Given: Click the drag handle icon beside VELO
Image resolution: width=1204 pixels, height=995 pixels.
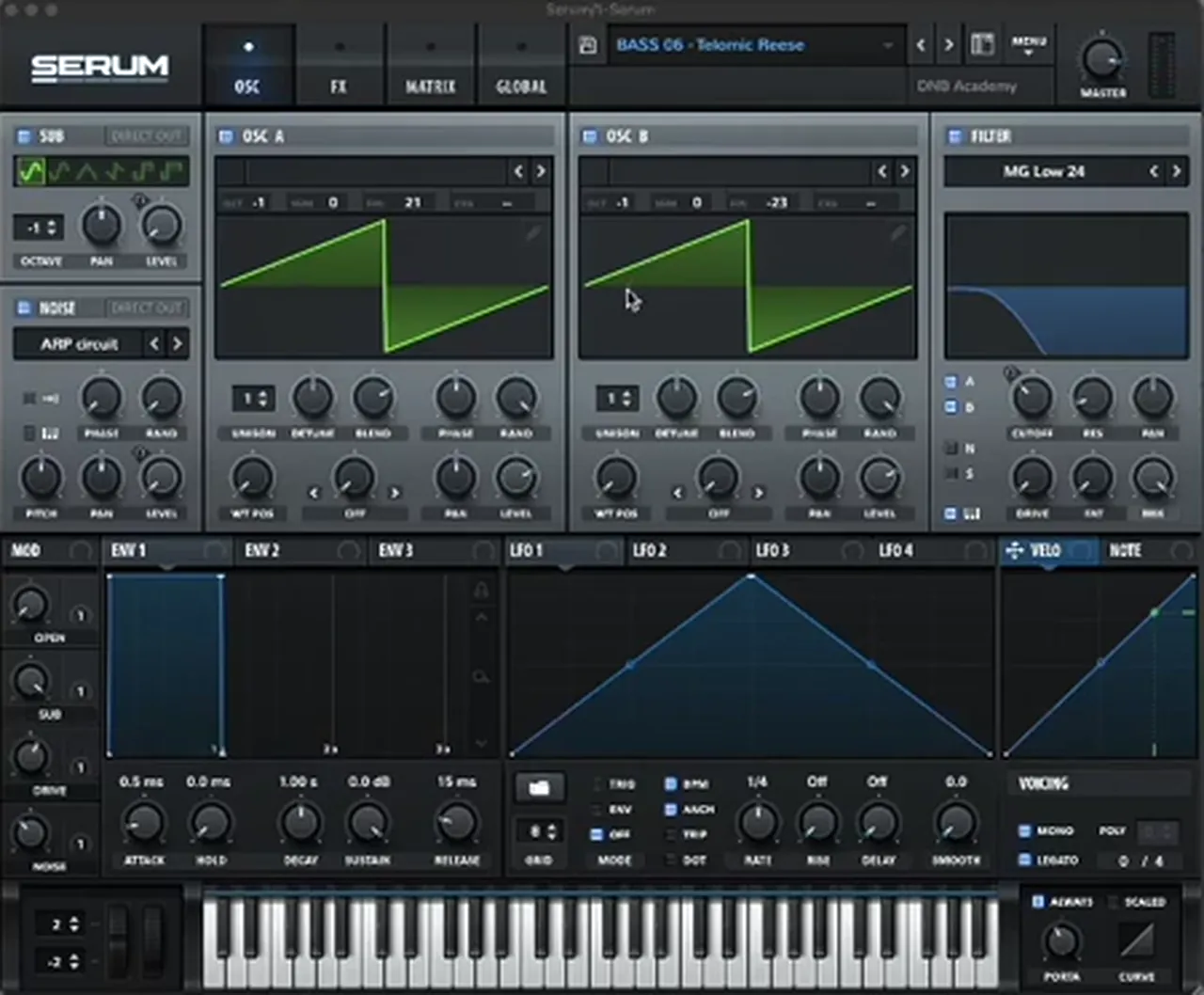Looking at the screenshot, I should point(1014,550).
